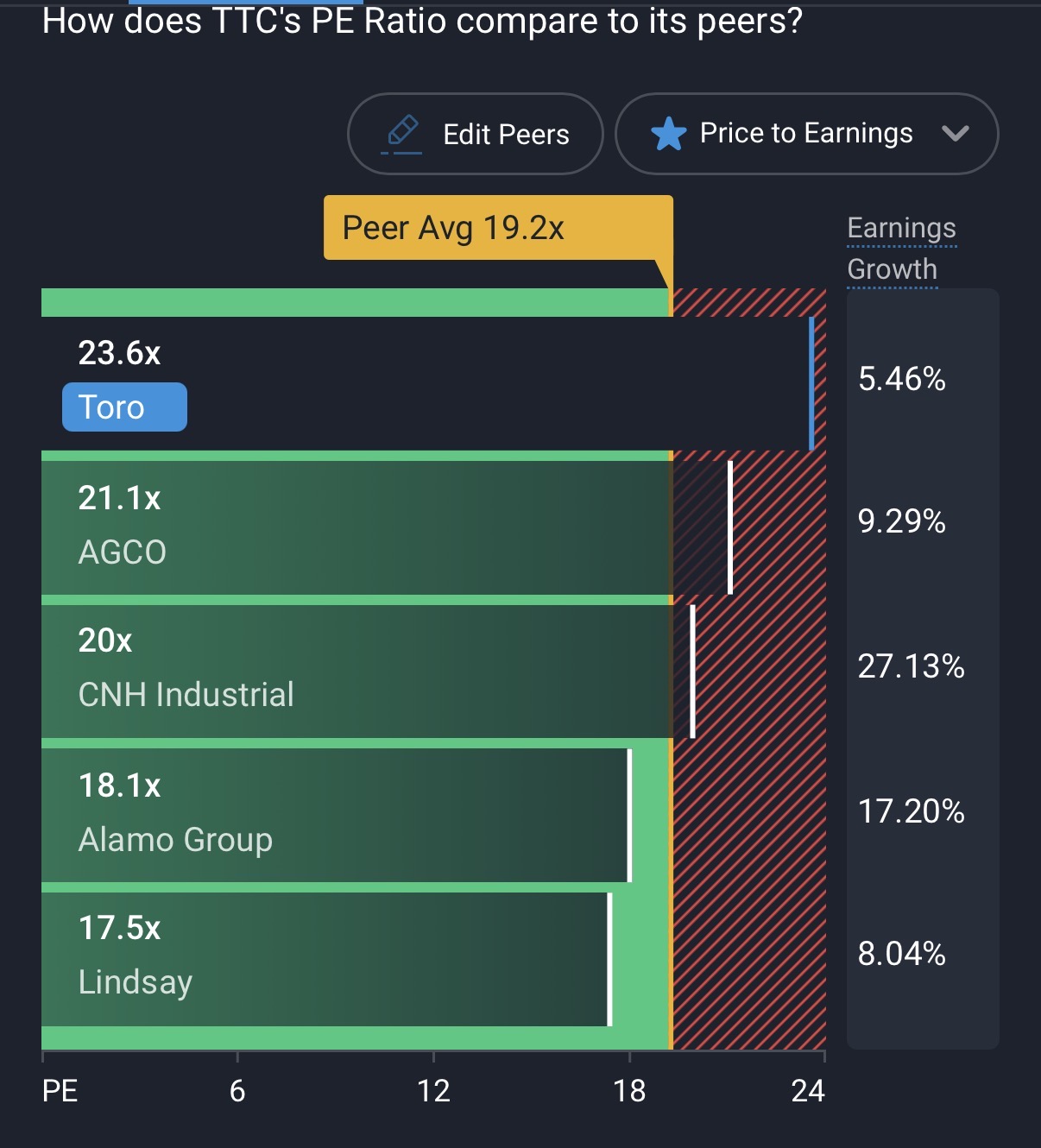Click Toro's 5.46% earnings growth value
The image size is (1041, 1148).
pyautogui.click(x=901, y=379)
